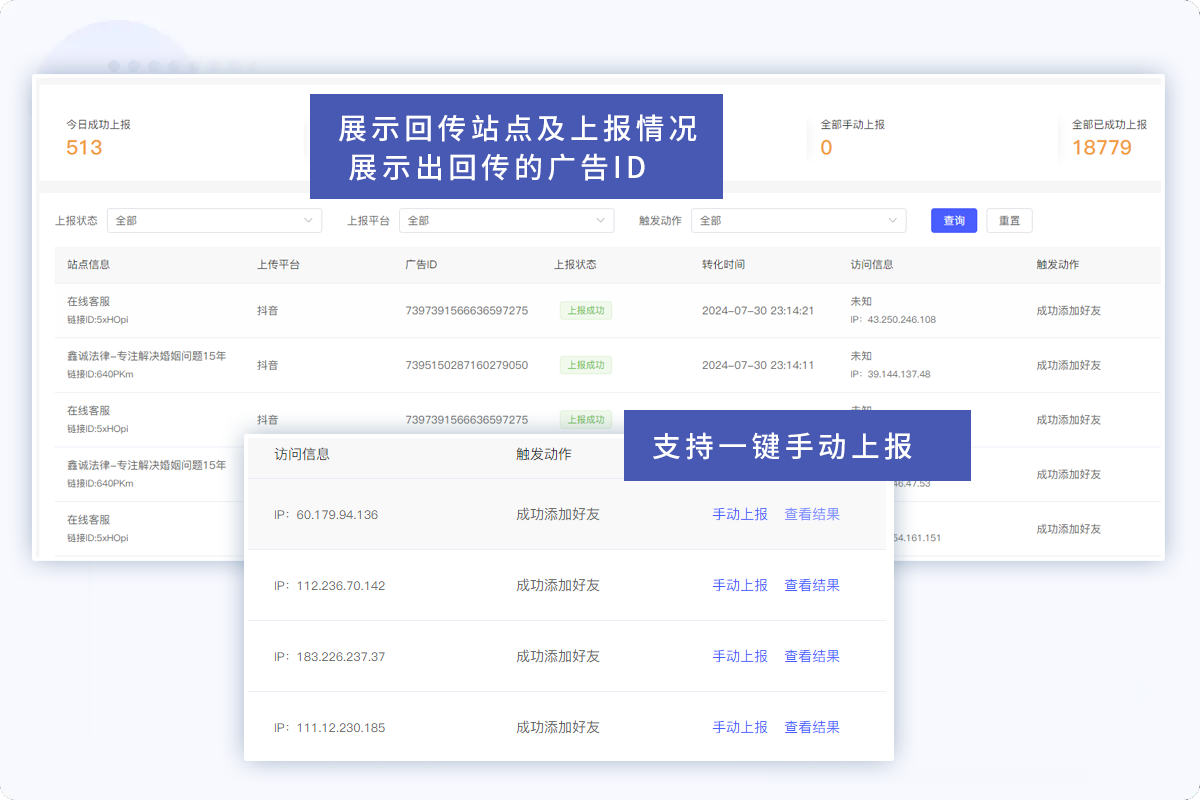Click the blue 查询 query button
The width and height of the screenshot is (1200, 800).
click(953, 220)
